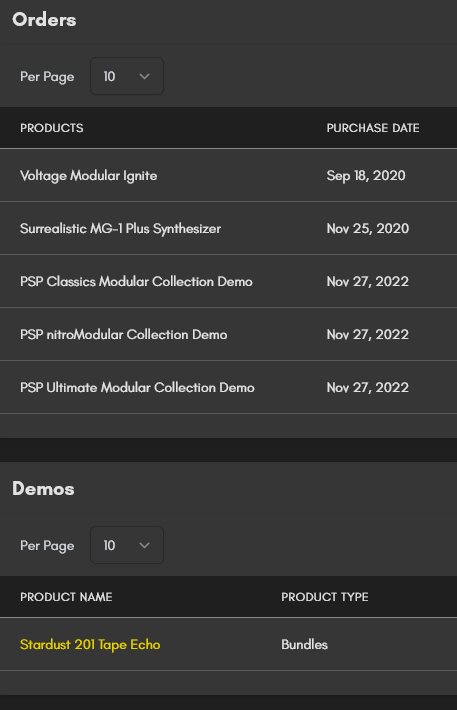The image size is (457, 710).
Task: Select Surrealistic MG-1 Plus Synthesizer order
Action: 120,229
